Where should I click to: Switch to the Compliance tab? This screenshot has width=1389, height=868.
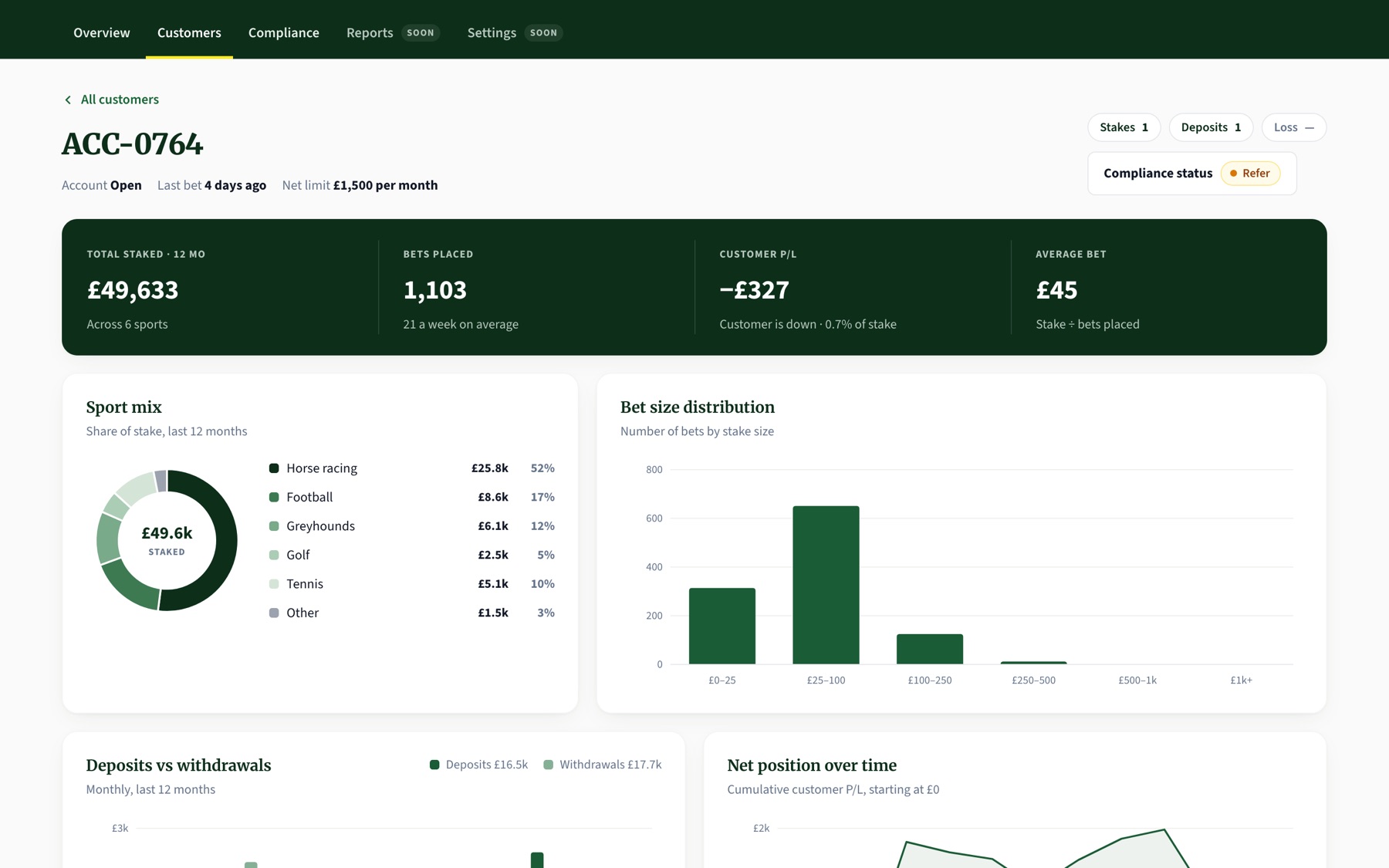pos(284,32)
